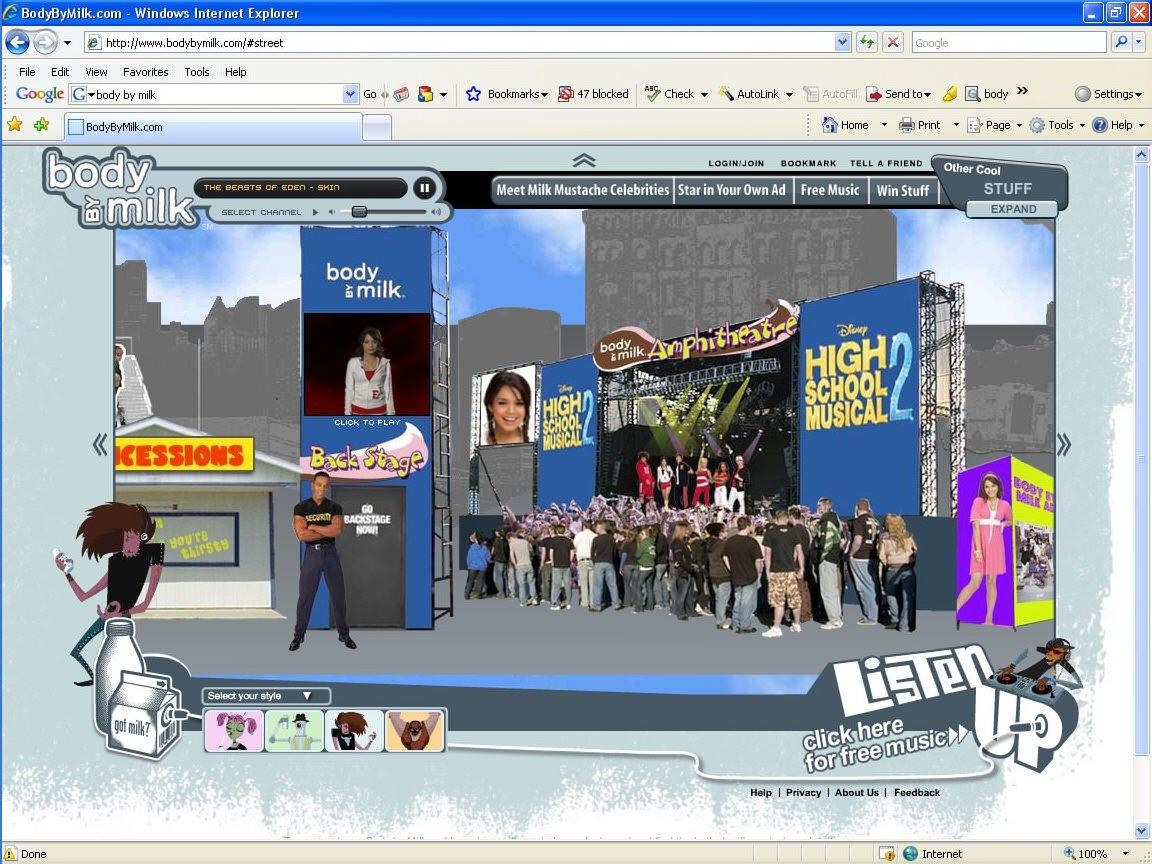Open the Print options dropdown arrow

(x=956, y=125)
